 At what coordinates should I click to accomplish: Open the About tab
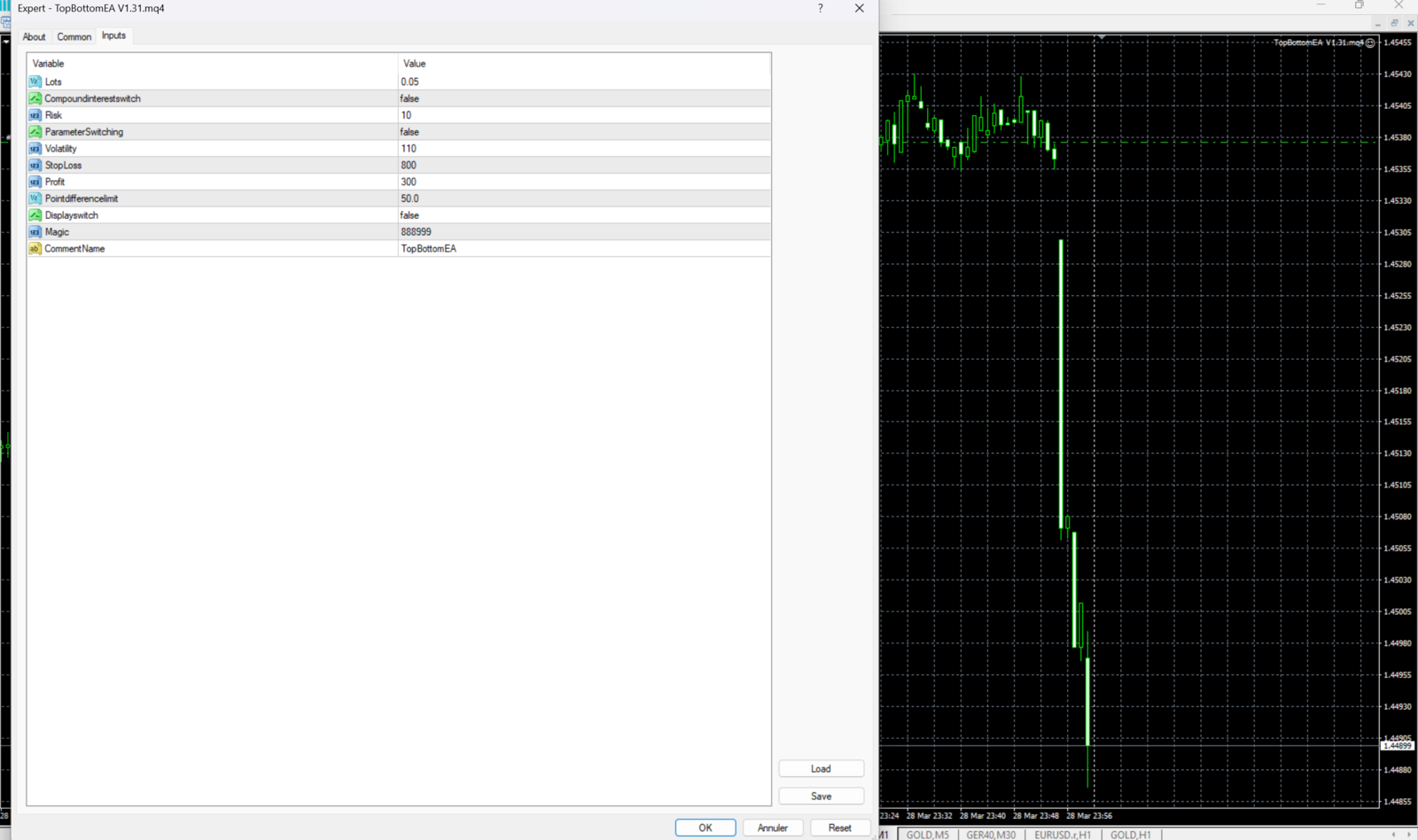tap(34, 36)
